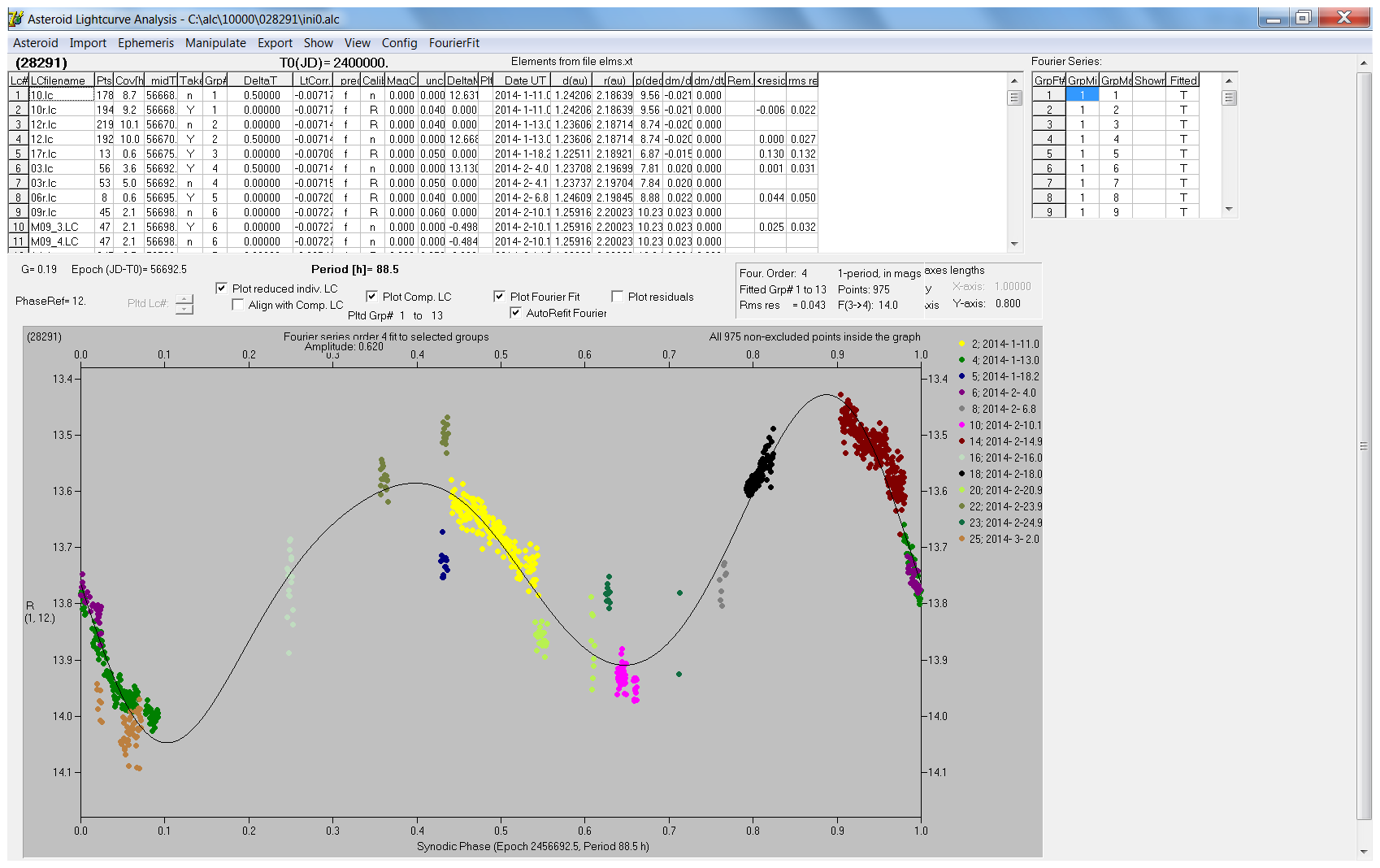Click the magenta legend entry 10; 2014-2-10.1
This screenshot has height=868, width=1380.
click(1000, 425)
